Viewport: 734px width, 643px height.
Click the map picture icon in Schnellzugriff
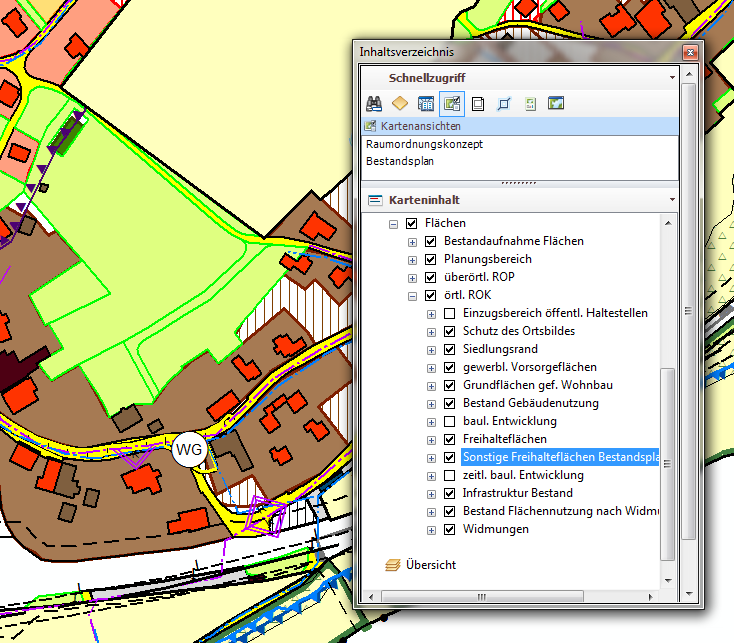click(556, 103)
